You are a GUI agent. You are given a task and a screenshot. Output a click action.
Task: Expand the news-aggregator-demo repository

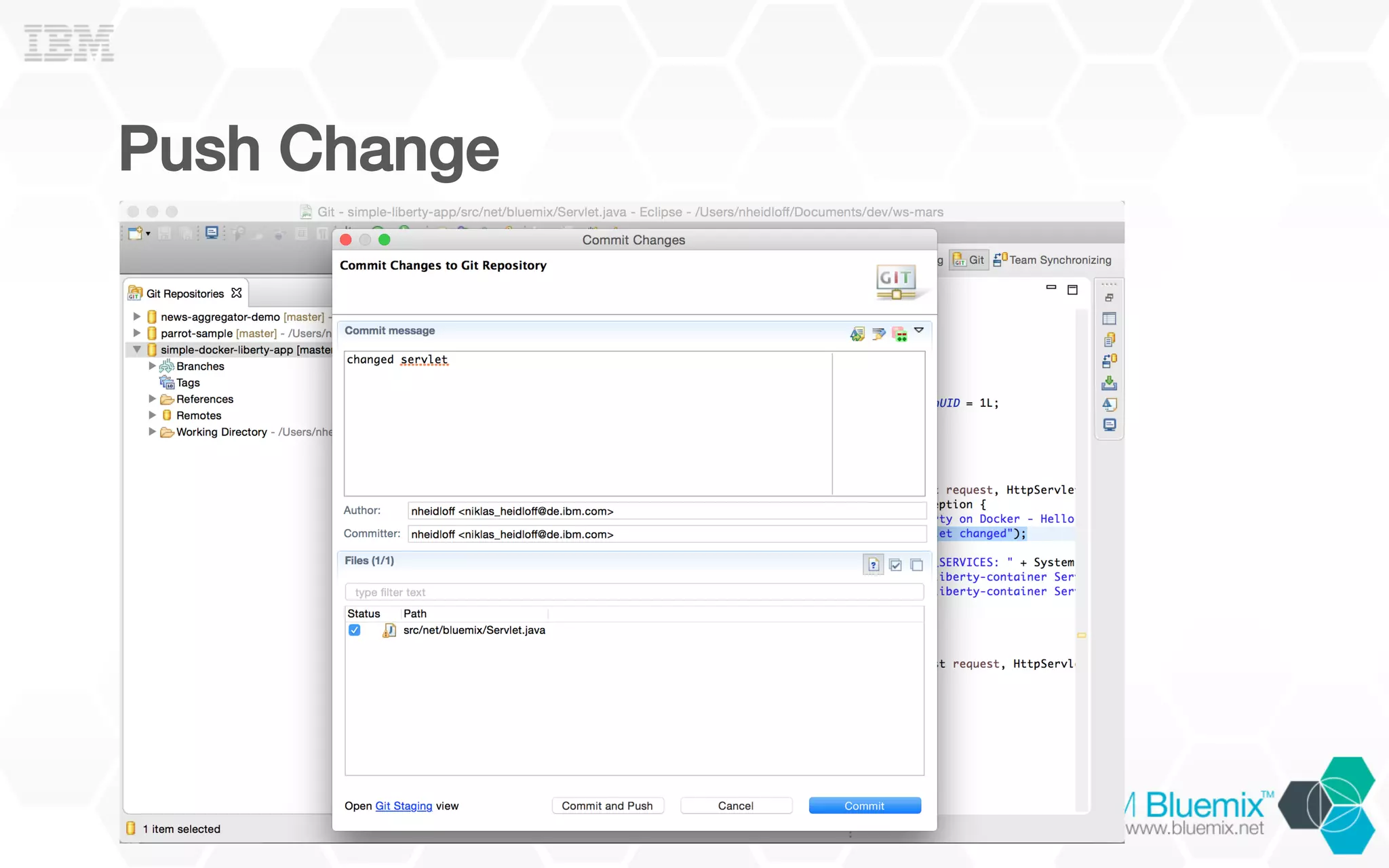[x=136, y=317]
